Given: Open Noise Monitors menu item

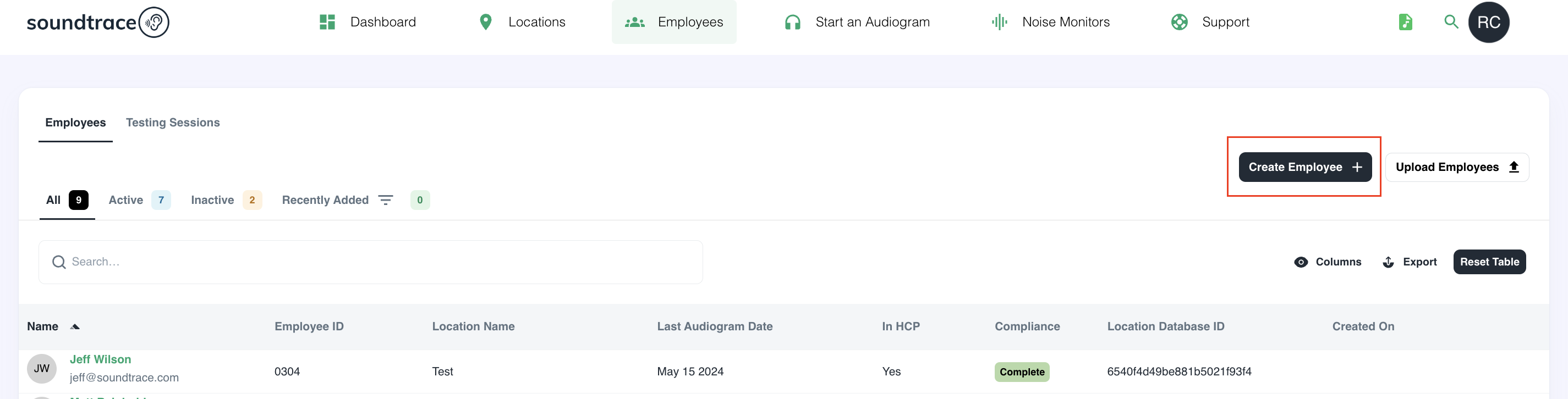Looking at the screenshot, I should point(1051,23).
